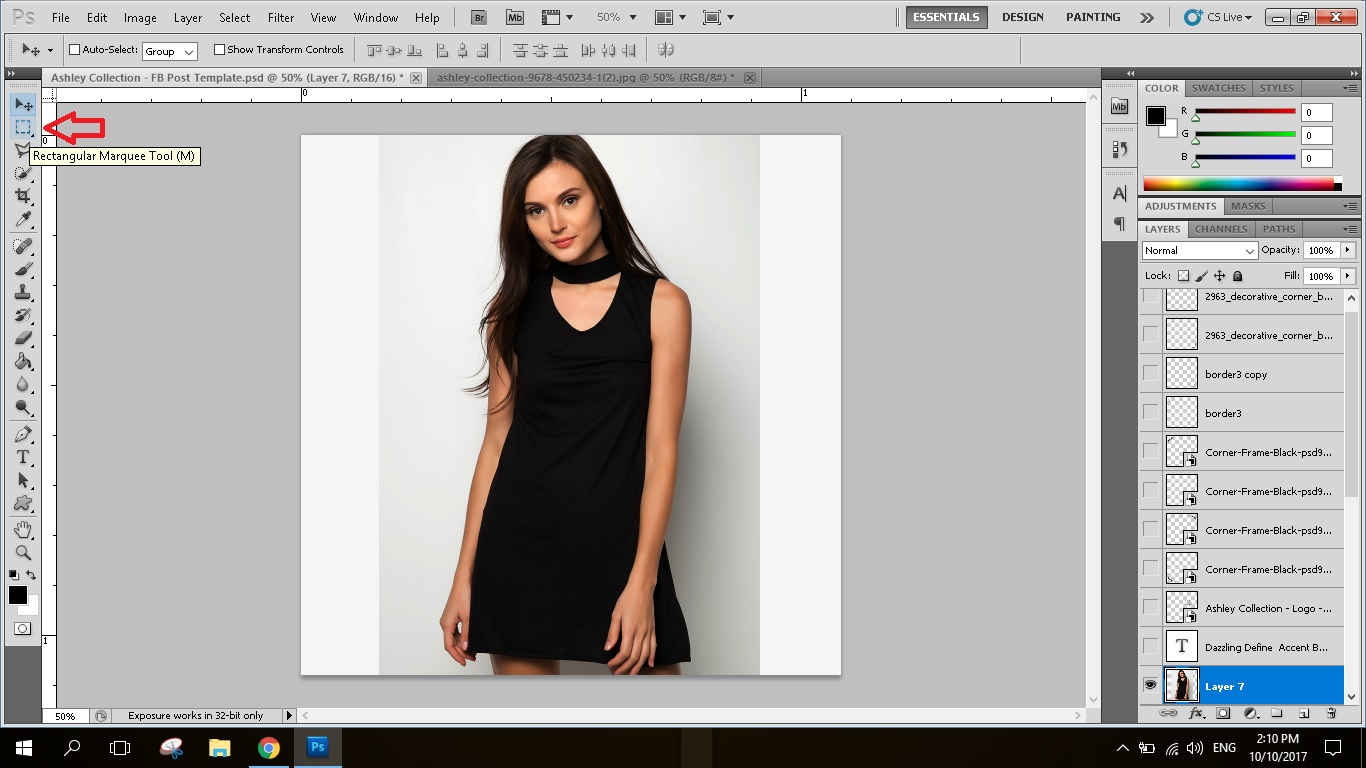
Task: Select the Zoom tool
Action: coord(23,552)
